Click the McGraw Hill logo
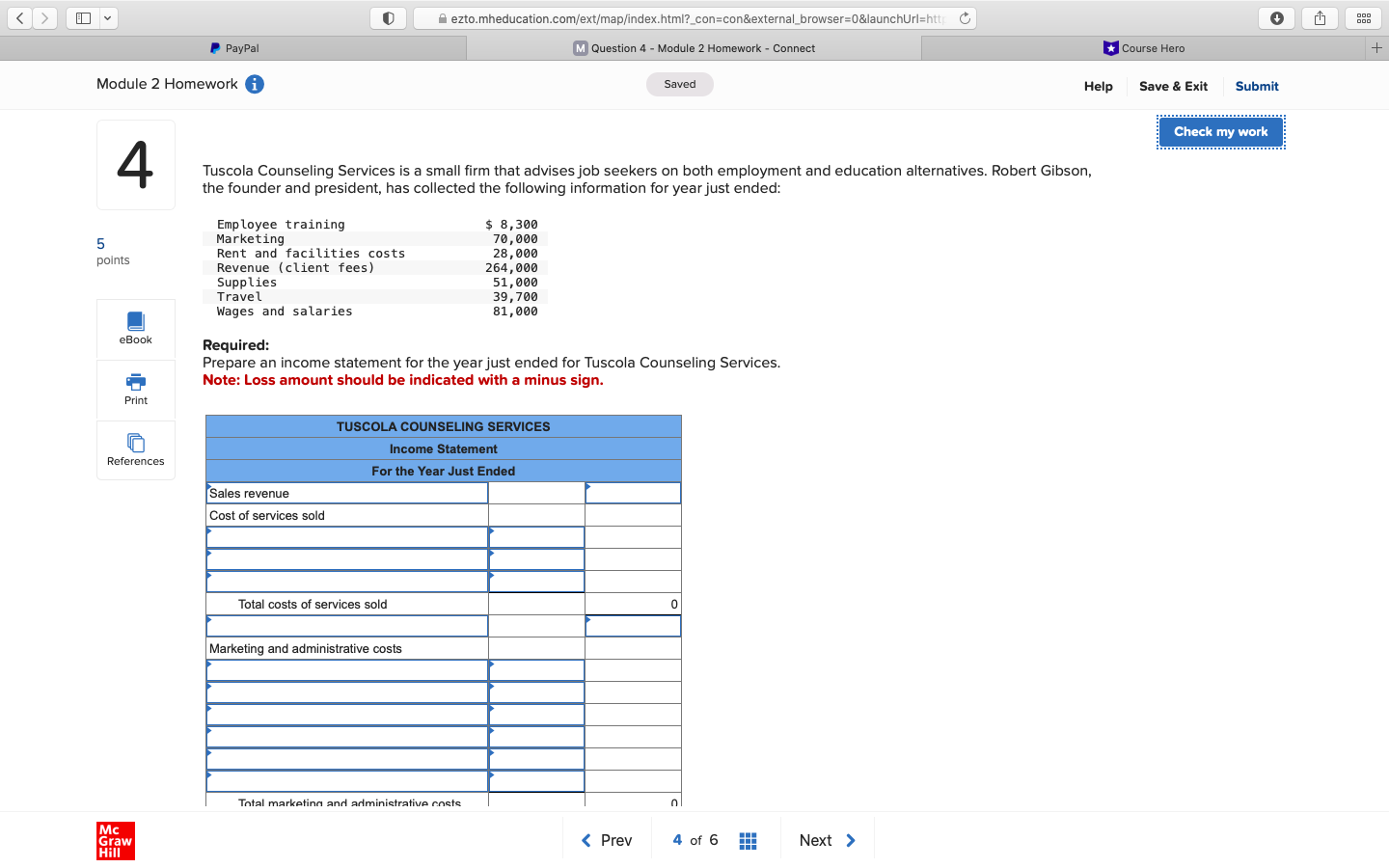The height and width of the screenshot is (868, 1389). click(116, 841)
